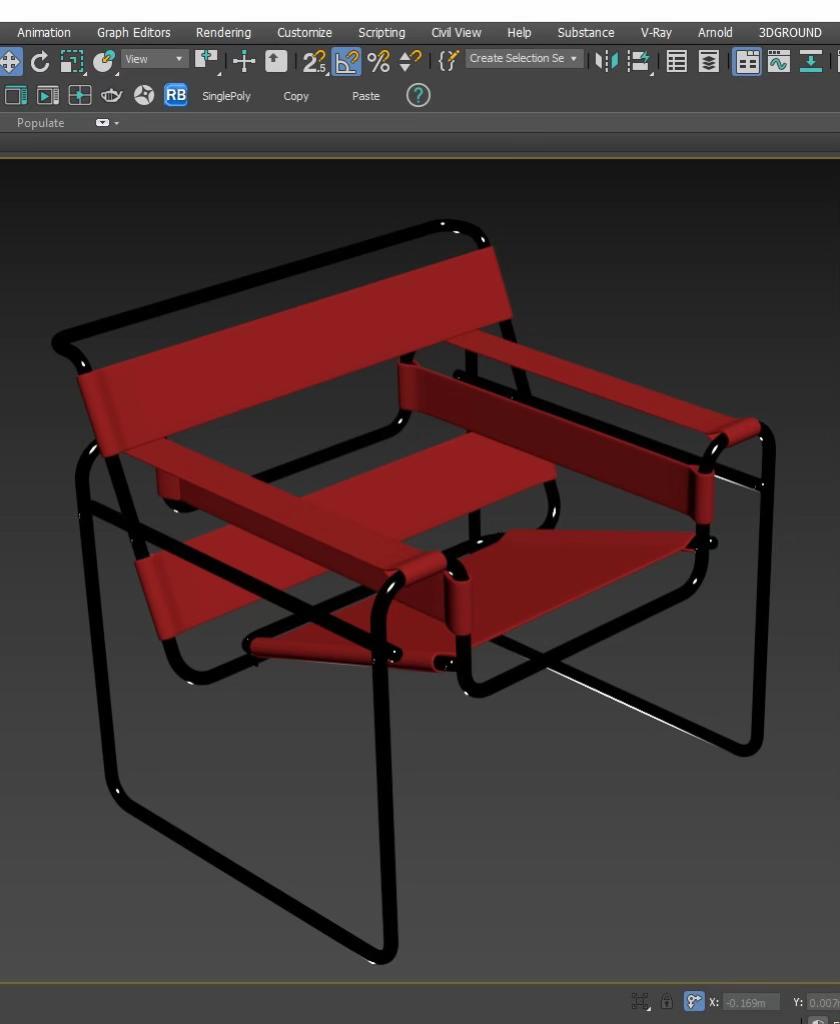Viewport: 840px width, 1024px height.
Task: Click the teapot render icon
Action: pyautogui.click(x=112, y=96)
